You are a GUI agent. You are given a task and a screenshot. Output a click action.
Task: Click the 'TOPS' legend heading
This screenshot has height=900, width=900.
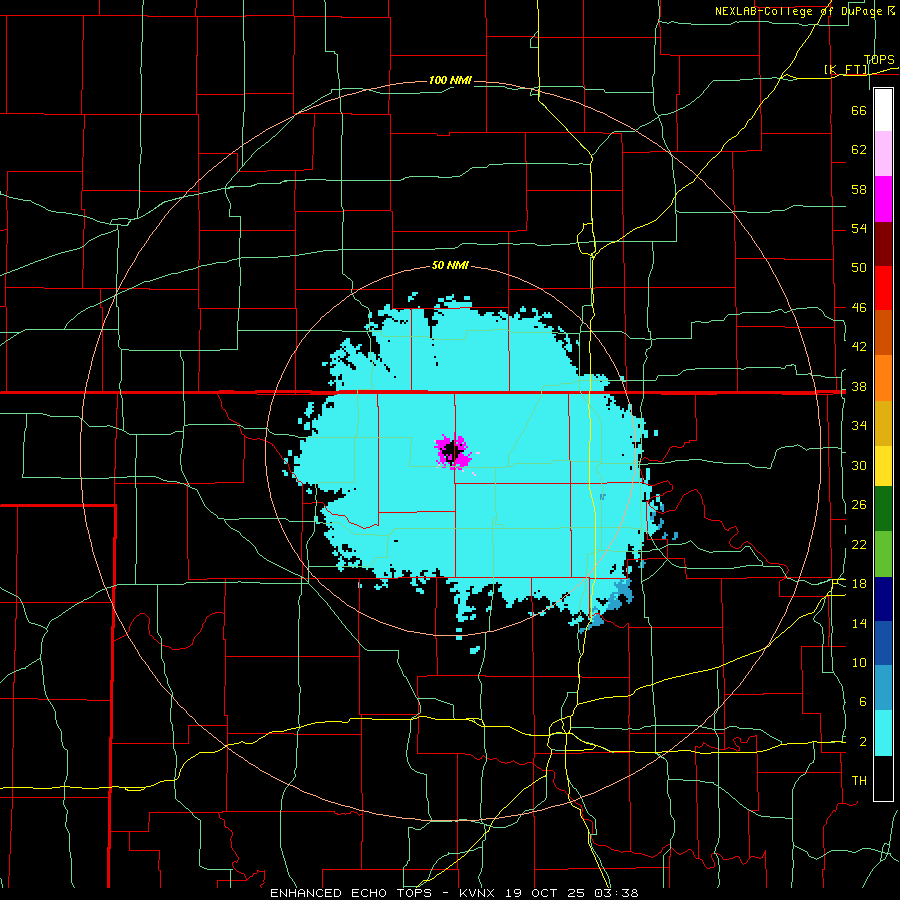tap(879, 59)
